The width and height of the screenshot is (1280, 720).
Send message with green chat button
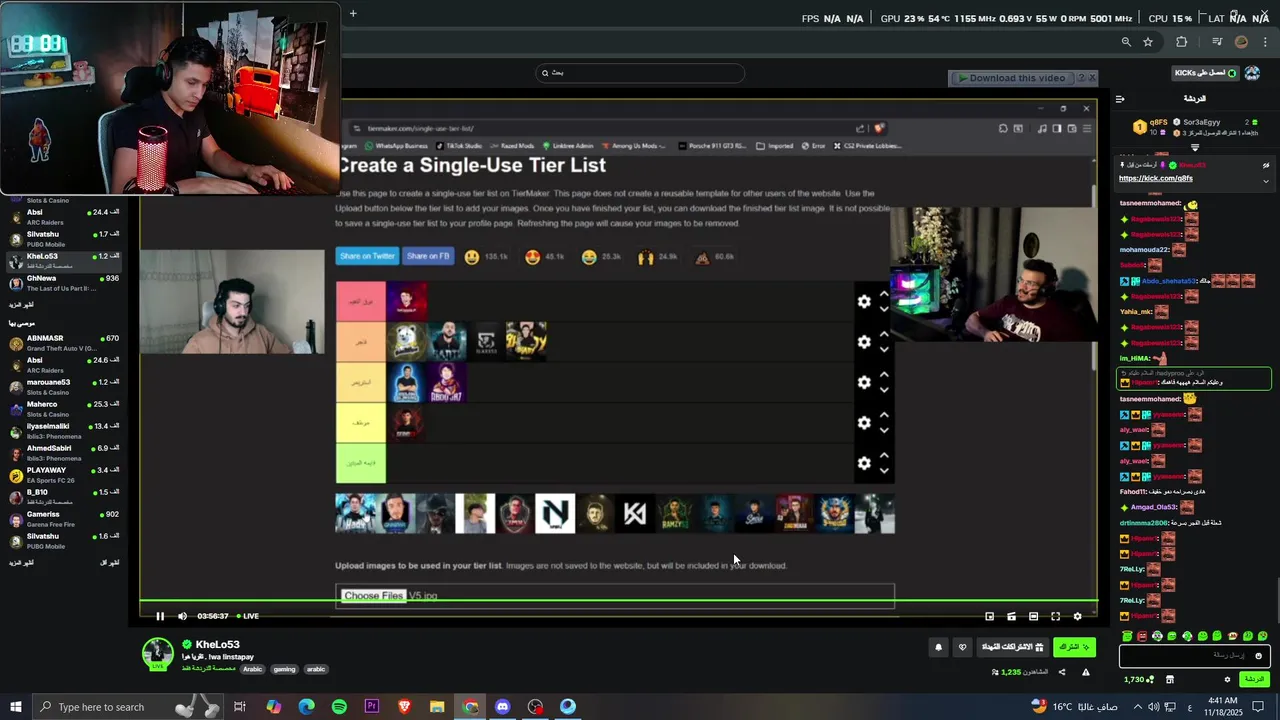1253,679
